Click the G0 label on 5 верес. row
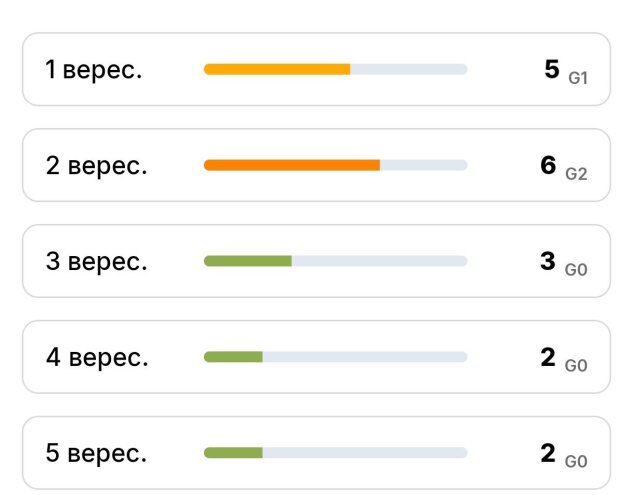This screenshot has width=620, height=495. pos(576,462)
